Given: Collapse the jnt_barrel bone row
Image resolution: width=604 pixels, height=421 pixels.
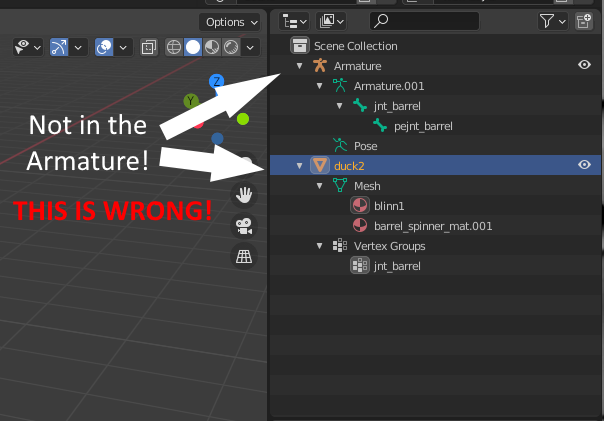Looking at the screenshot, I should coord(339,106).
